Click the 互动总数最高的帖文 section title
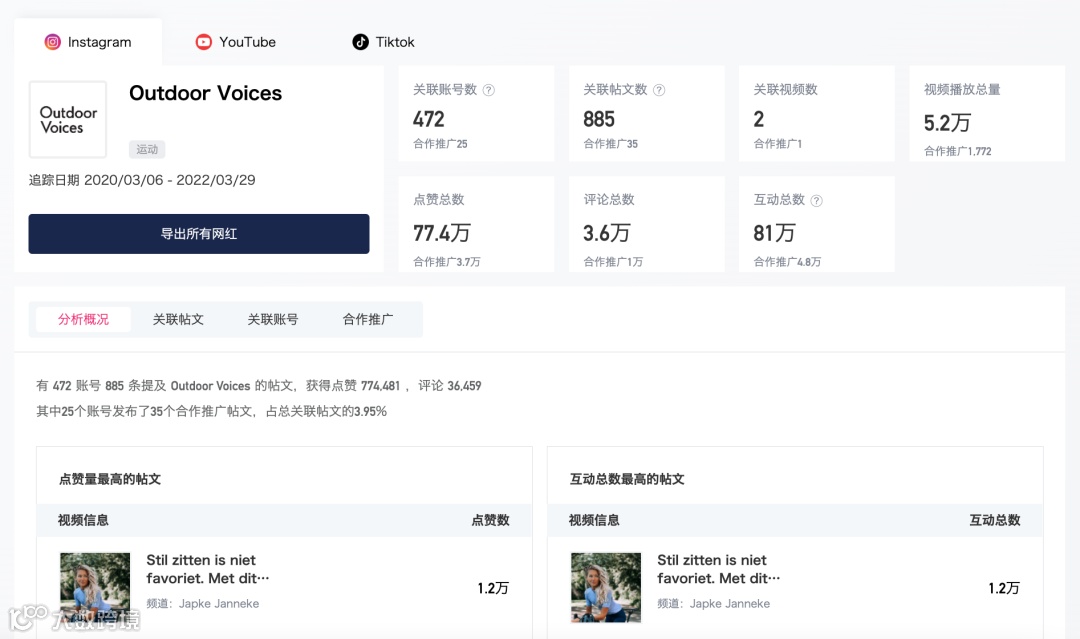The width and height of the screenshot is (1080, 639). (627, 479)
